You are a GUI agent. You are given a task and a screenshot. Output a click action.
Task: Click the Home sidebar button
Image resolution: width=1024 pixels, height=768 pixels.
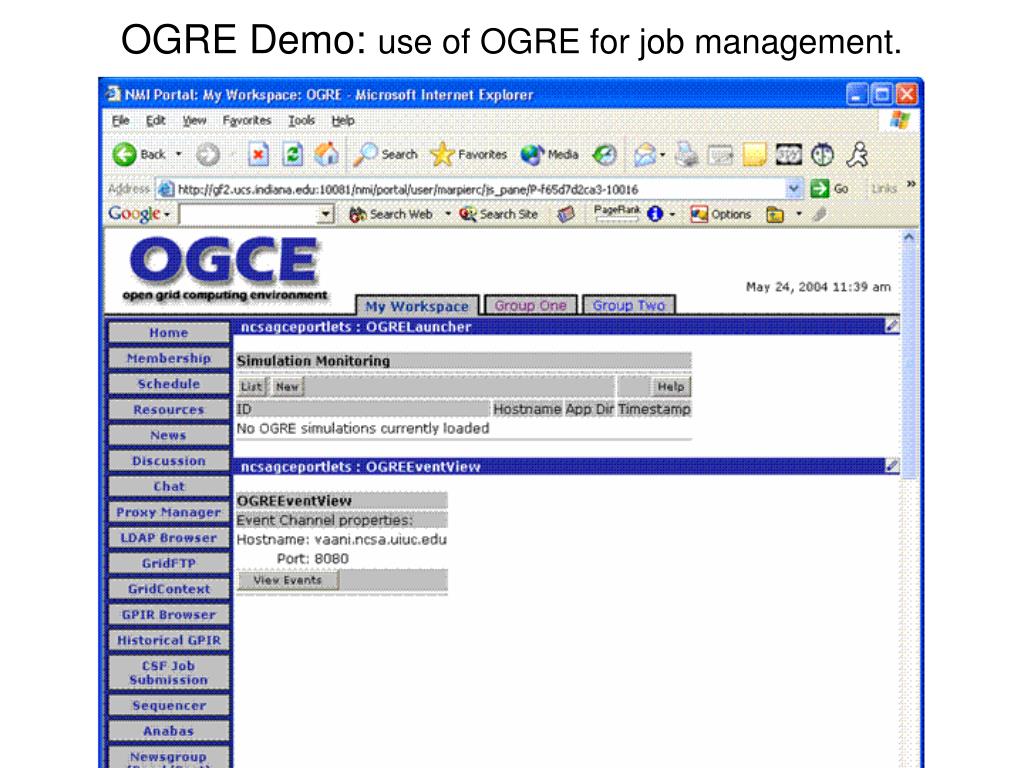click(169, 332)
